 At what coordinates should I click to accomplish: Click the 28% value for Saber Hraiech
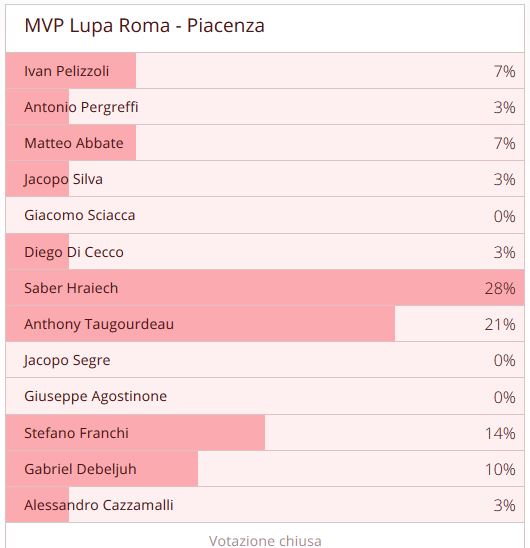500,288
